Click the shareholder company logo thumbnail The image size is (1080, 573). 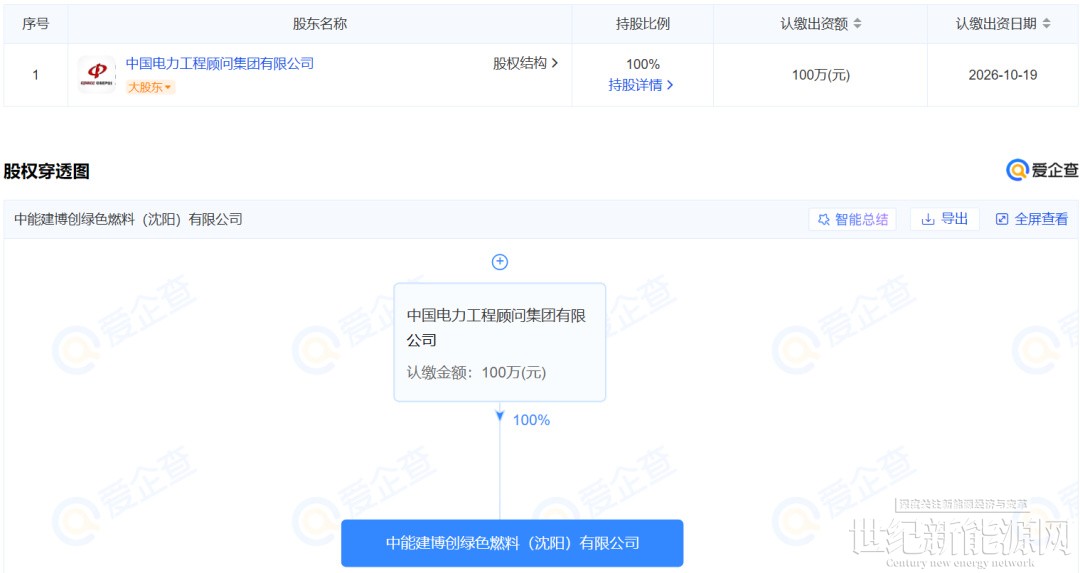point(97,74)
